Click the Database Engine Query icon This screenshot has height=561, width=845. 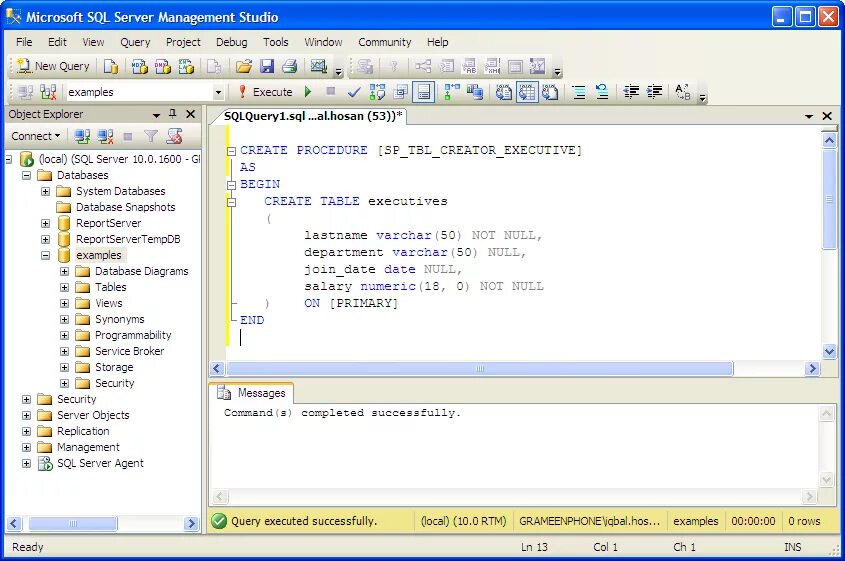(110, 66)
